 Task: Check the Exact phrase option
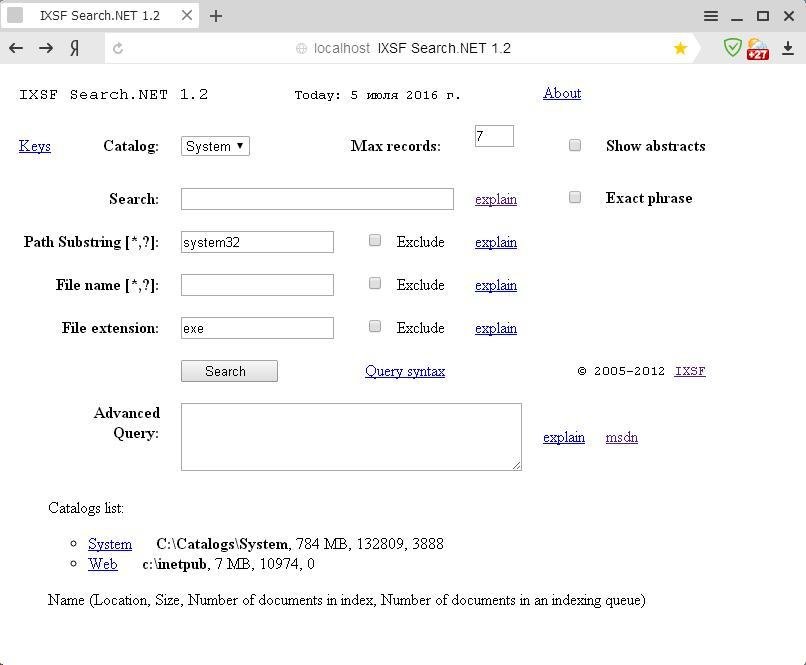coord(575,197)
